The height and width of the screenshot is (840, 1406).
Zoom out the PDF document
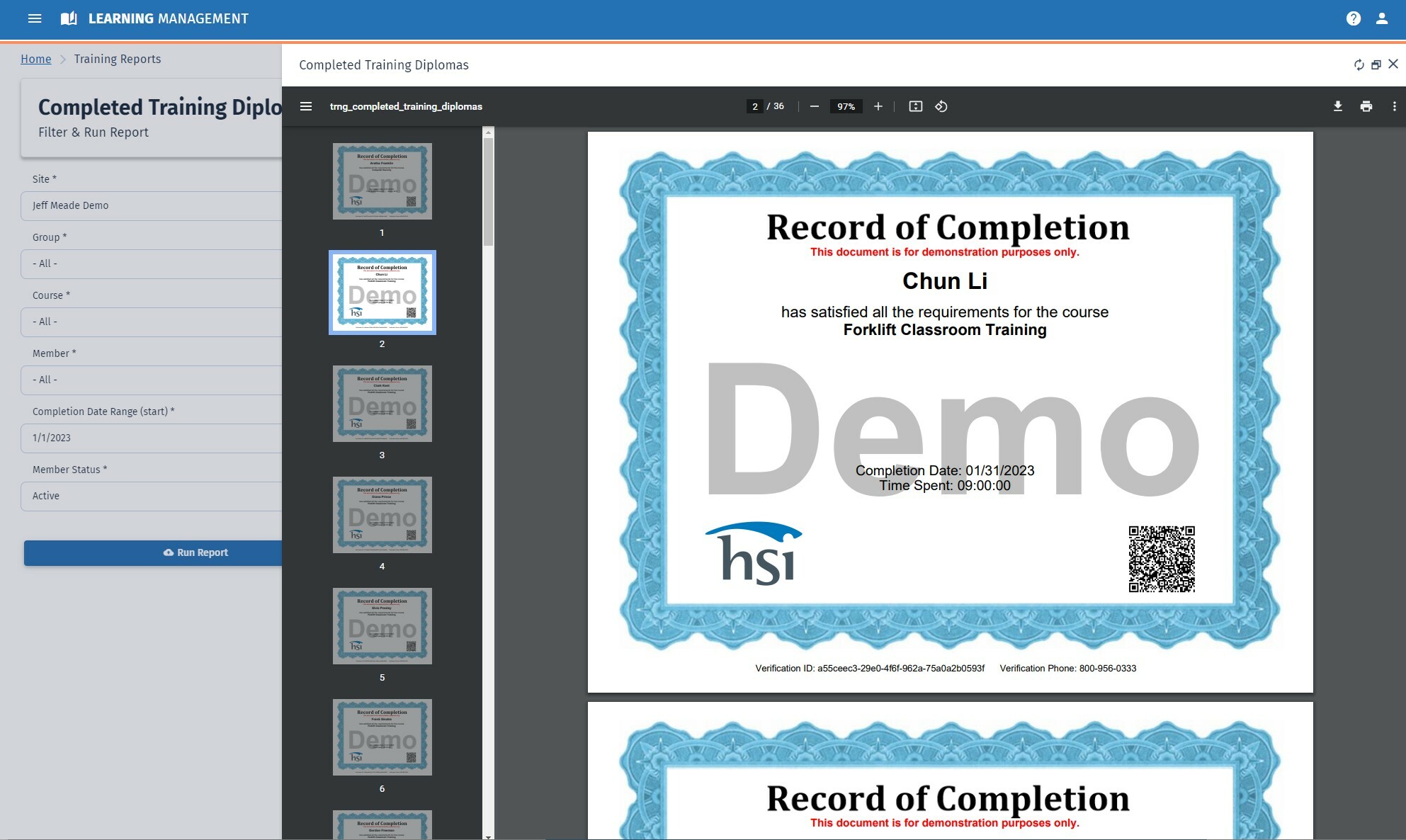pyautogui.click(x=815, y=106)
